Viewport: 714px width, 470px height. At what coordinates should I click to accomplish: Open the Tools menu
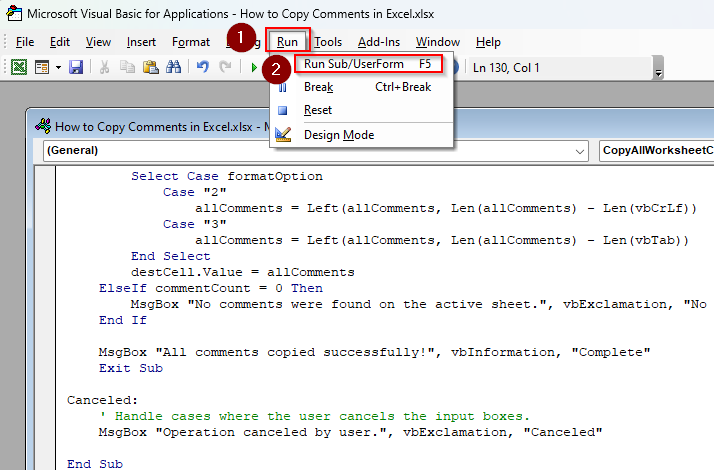328,42
